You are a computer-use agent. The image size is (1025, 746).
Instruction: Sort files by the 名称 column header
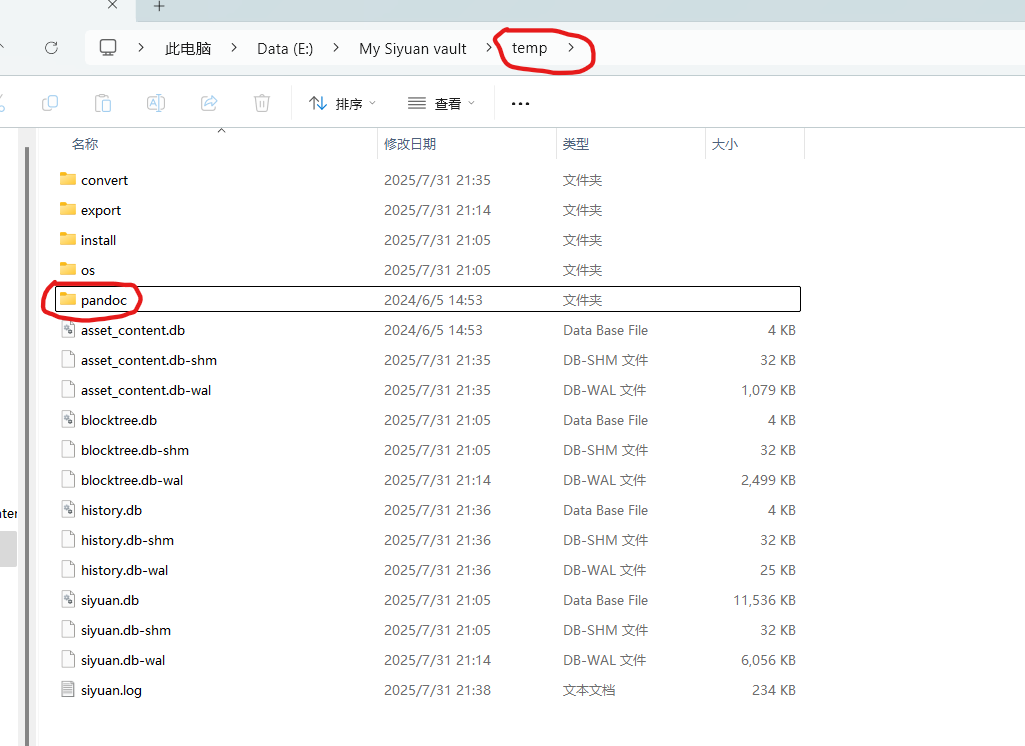tap(85, 143)
